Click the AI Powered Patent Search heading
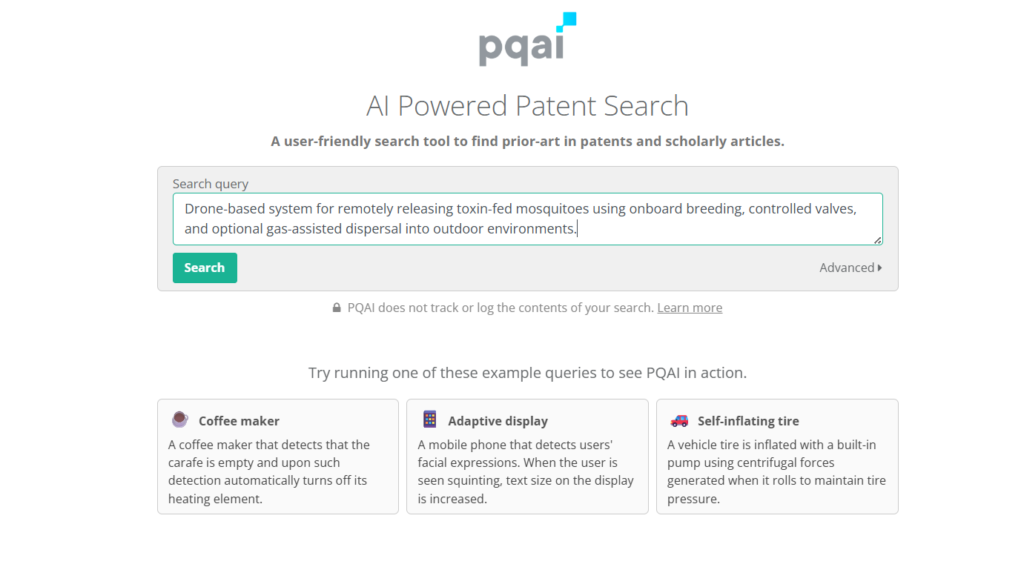This screenshot has width=1024, height=567. pos(527,106)
